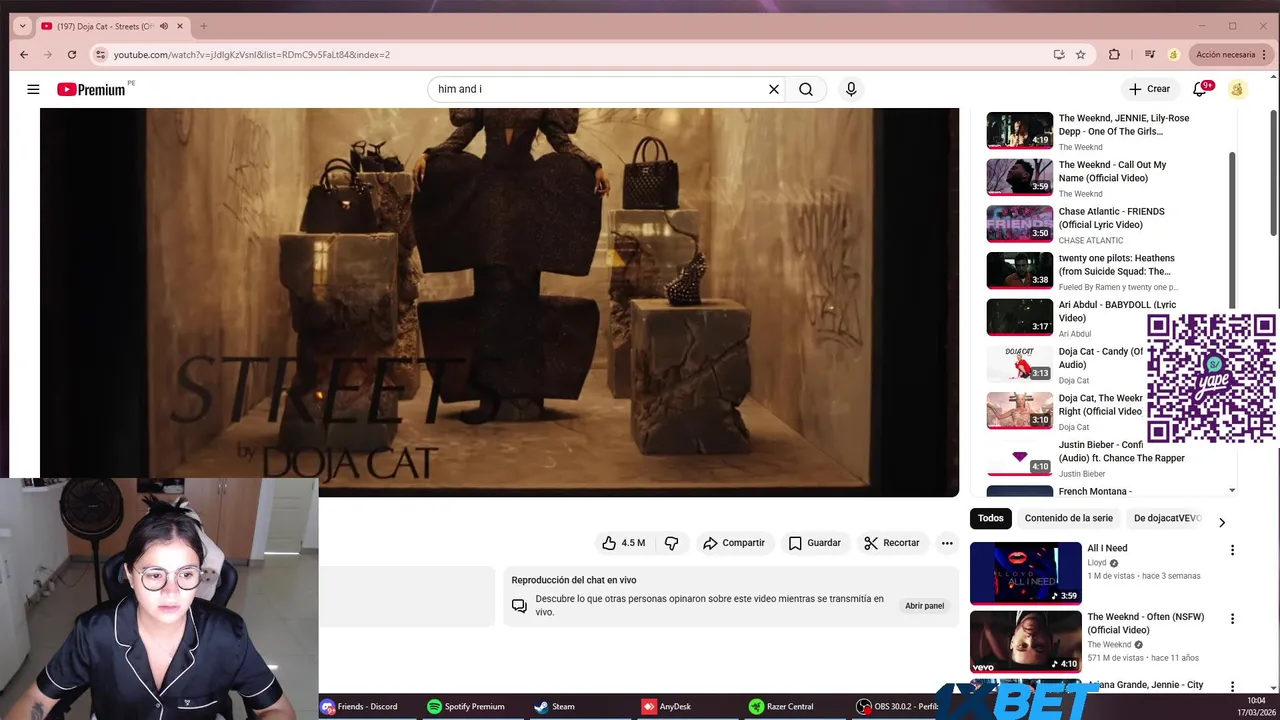Open Spotify Premium from taskbar

tap(466, 706)
